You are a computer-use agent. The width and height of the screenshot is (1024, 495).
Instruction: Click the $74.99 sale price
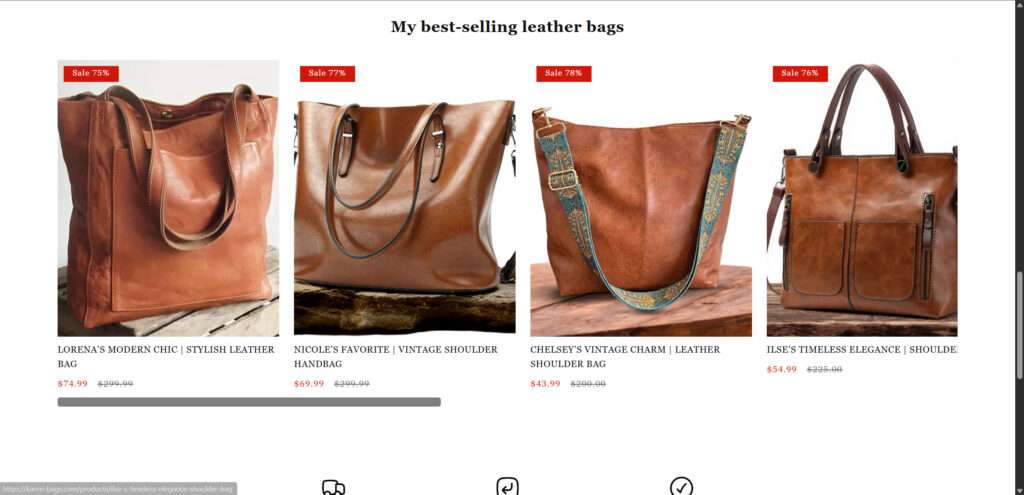(x=72, y=384)
